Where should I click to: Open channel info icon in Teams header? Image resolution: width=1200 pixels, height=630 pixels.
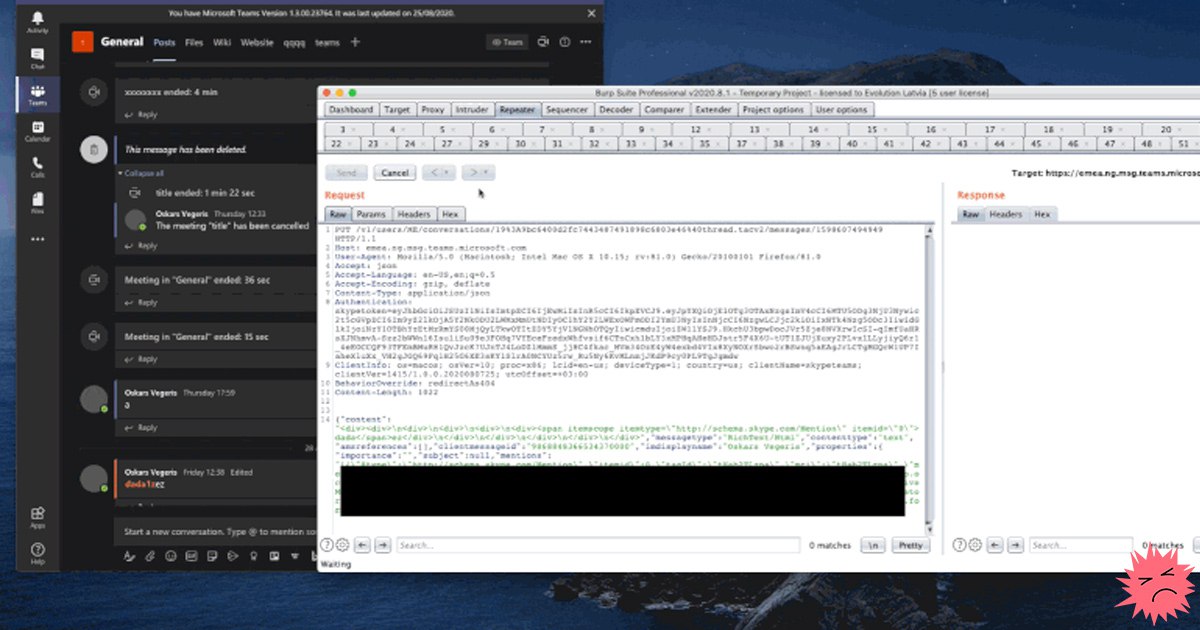point(565,42)
